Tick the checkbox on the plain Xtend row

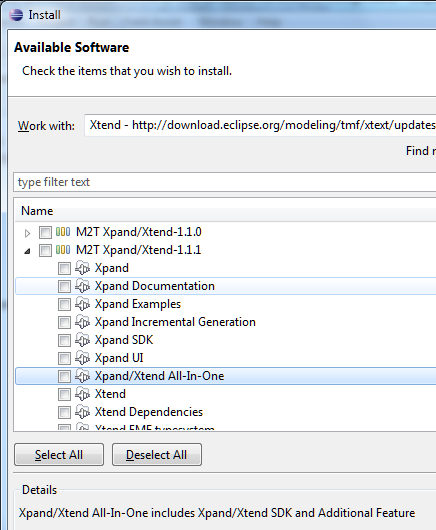point(64,394)
